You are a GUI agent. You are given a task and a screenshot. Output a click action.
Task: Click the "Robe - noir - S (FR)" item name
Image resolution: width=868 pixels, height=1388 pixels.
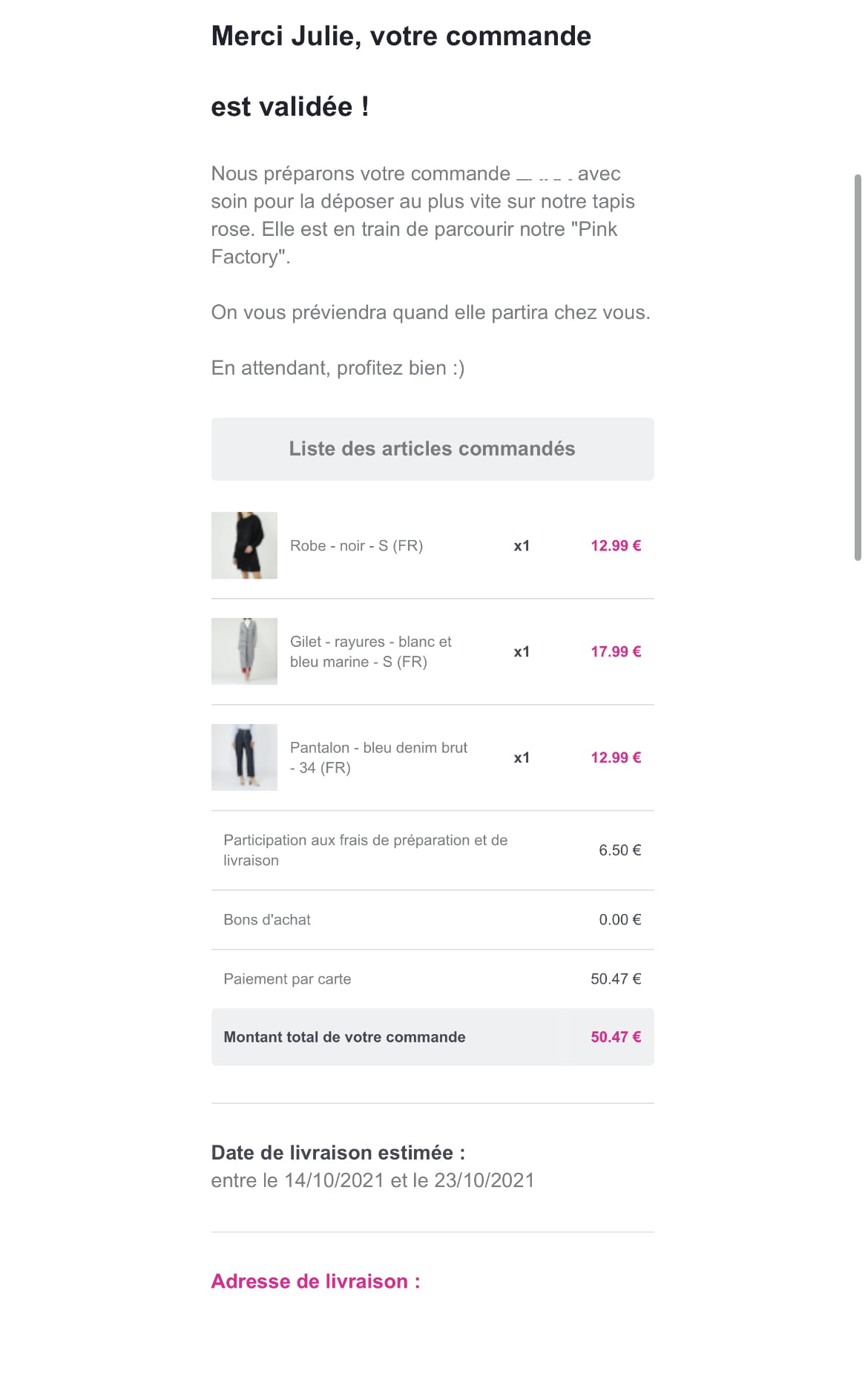(356, 546)
